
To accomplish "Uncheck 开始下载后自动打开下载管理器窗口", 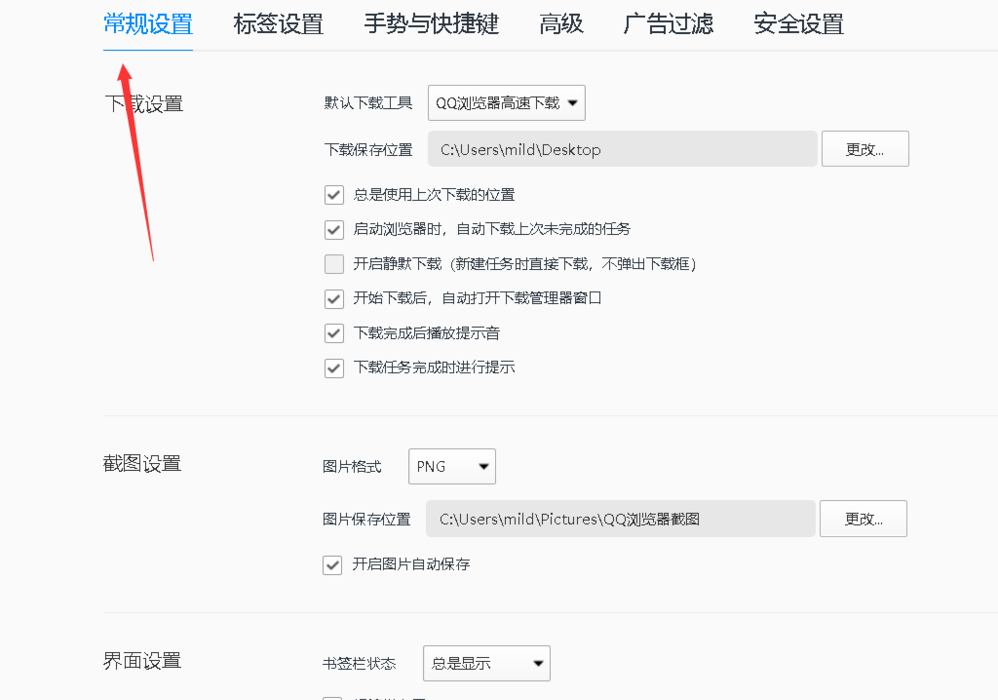I will (x=334, y=298).
